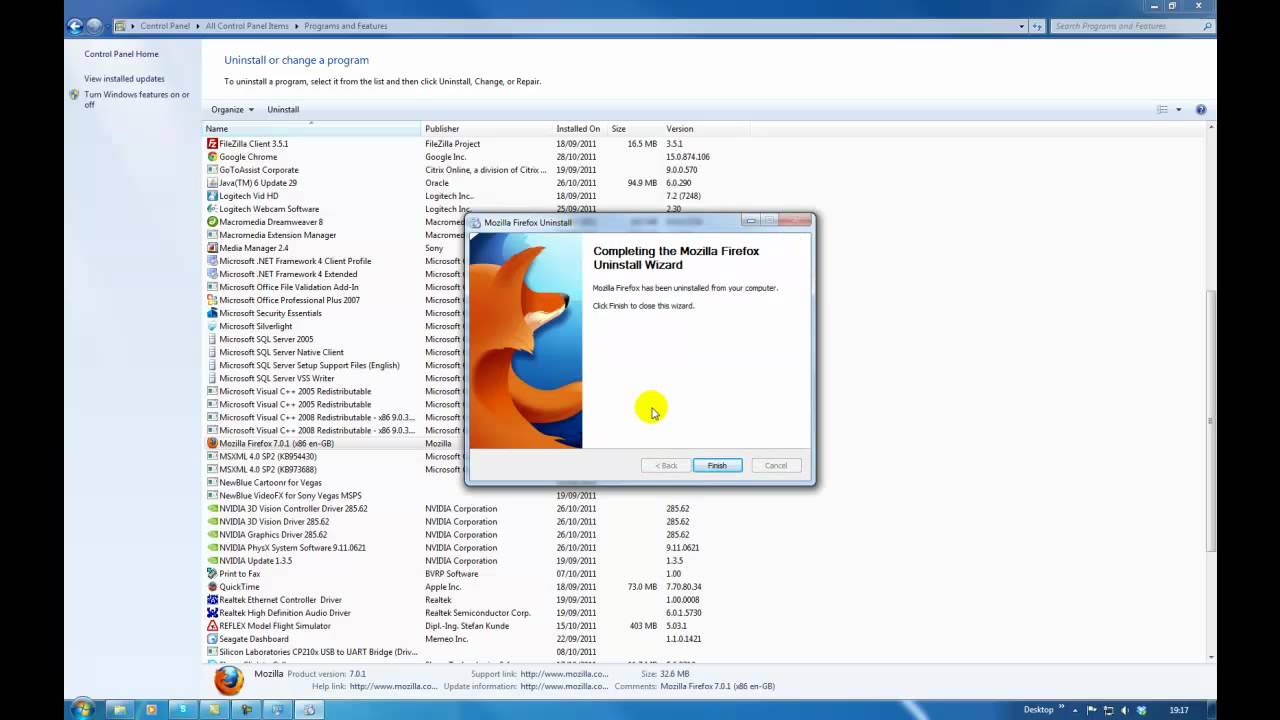Open Turn Windows features on or off
1280x720 pixels.
[137, 99]
